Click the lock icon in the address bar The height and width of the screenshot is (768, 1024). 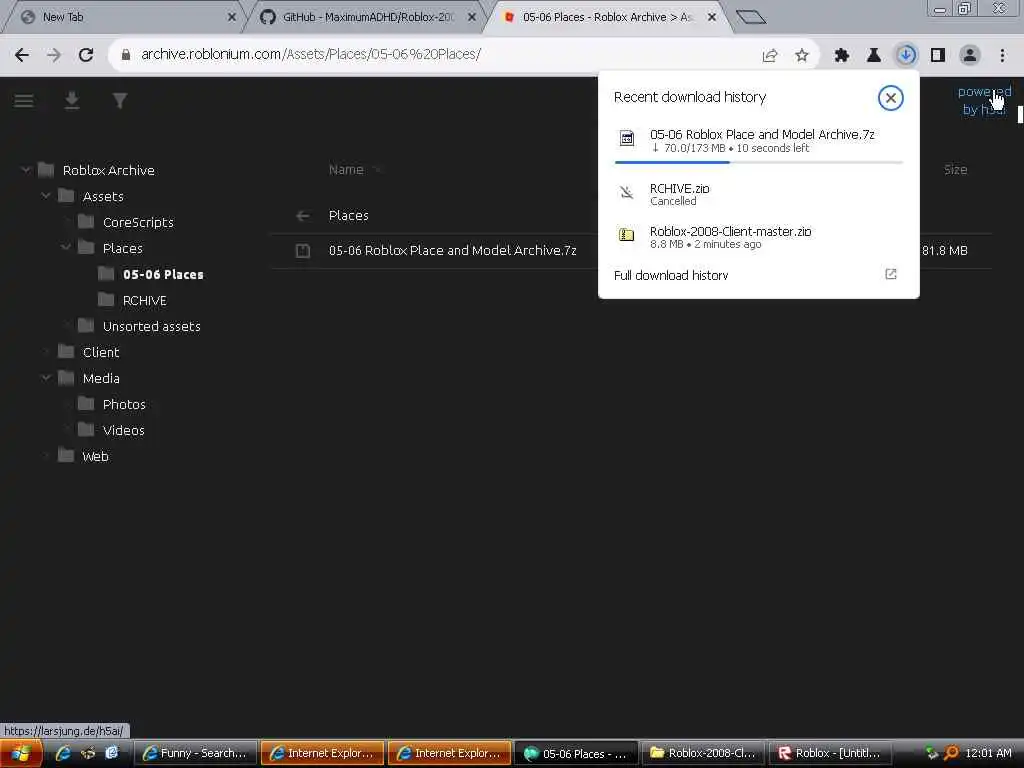point(126,55)
